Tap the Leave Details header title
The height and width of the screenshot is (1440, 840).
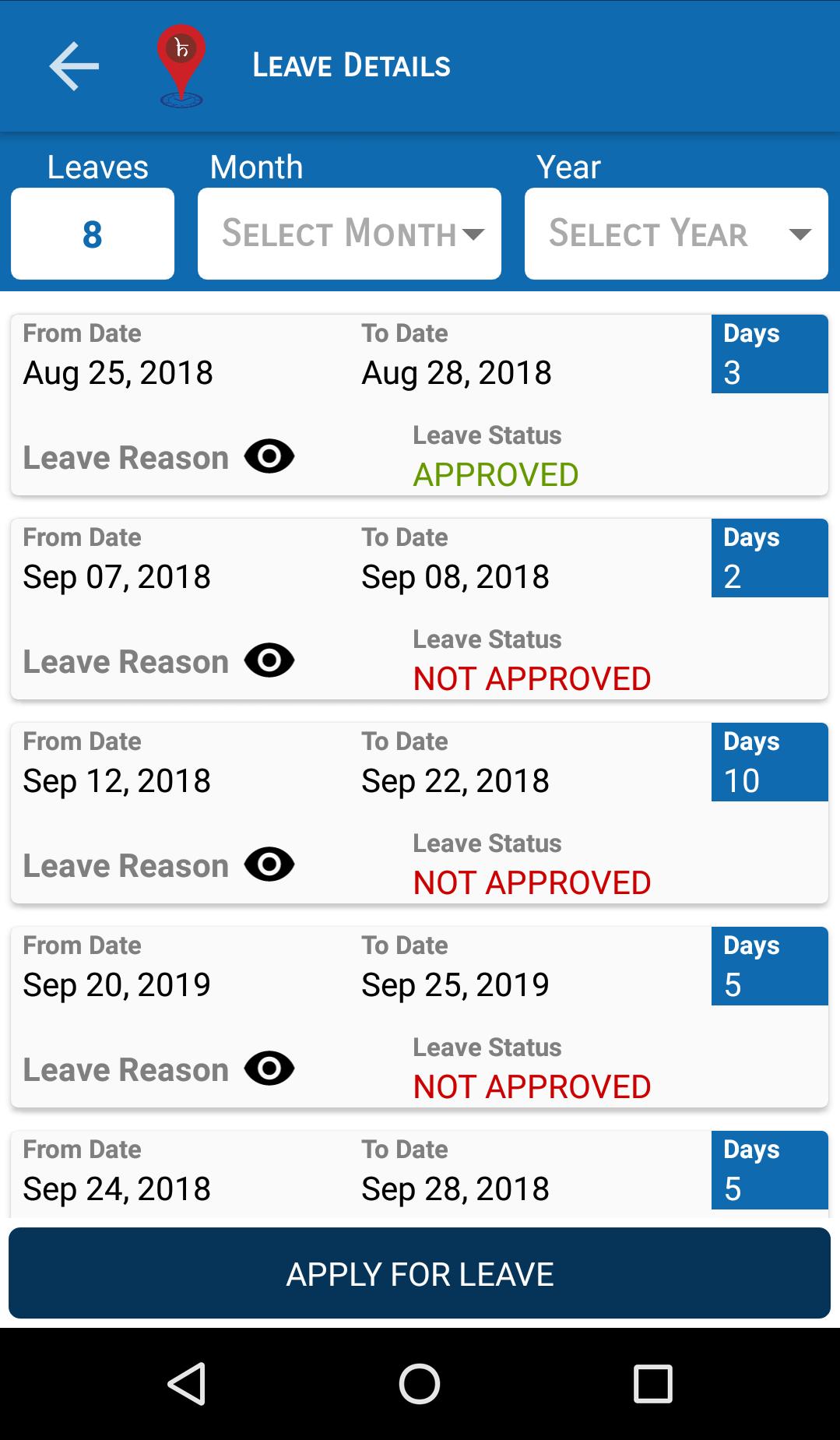pyautogui.click(x=351, y=66)
